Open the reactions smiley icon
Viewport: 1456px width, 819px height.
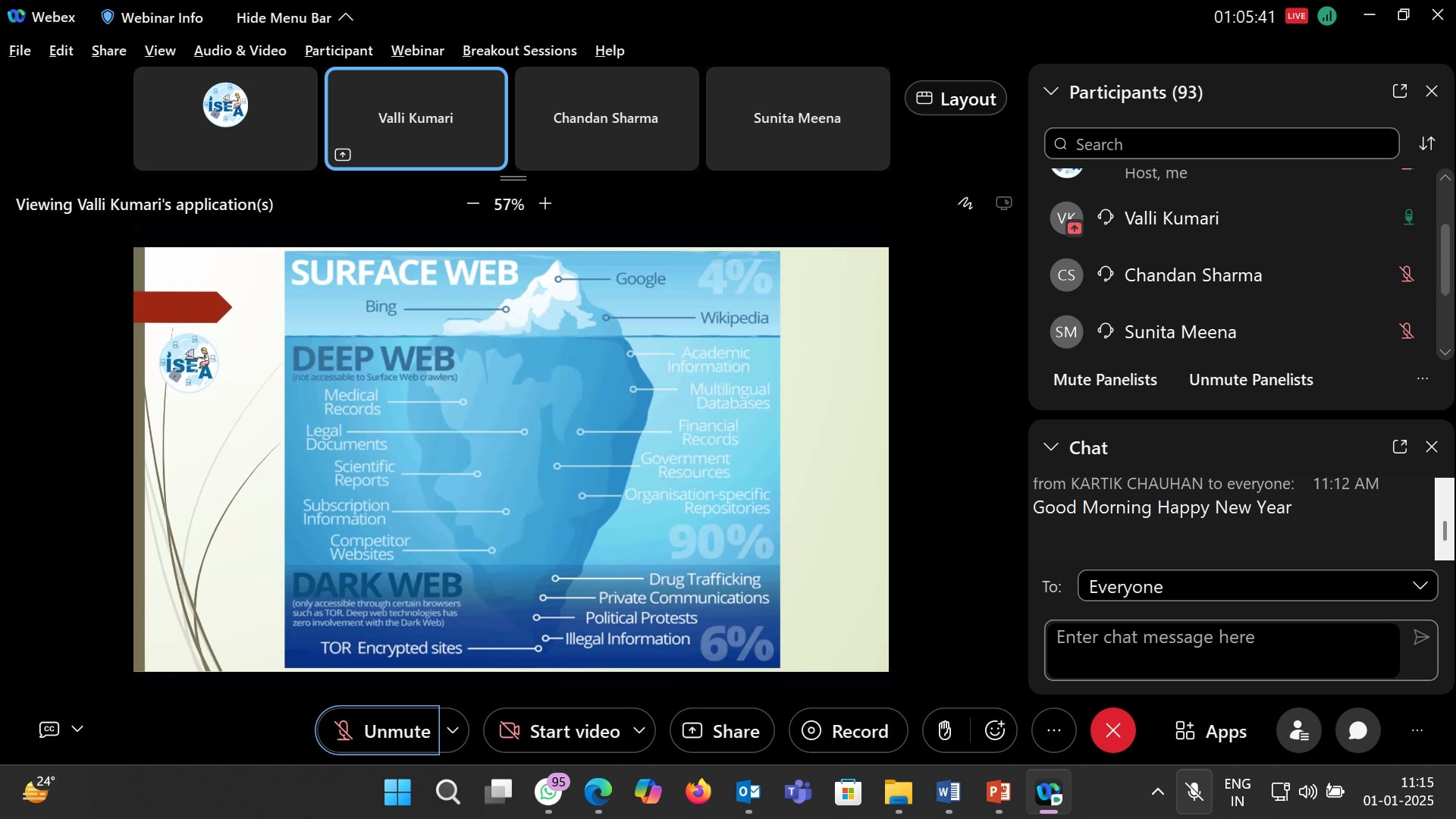[994, 731]
